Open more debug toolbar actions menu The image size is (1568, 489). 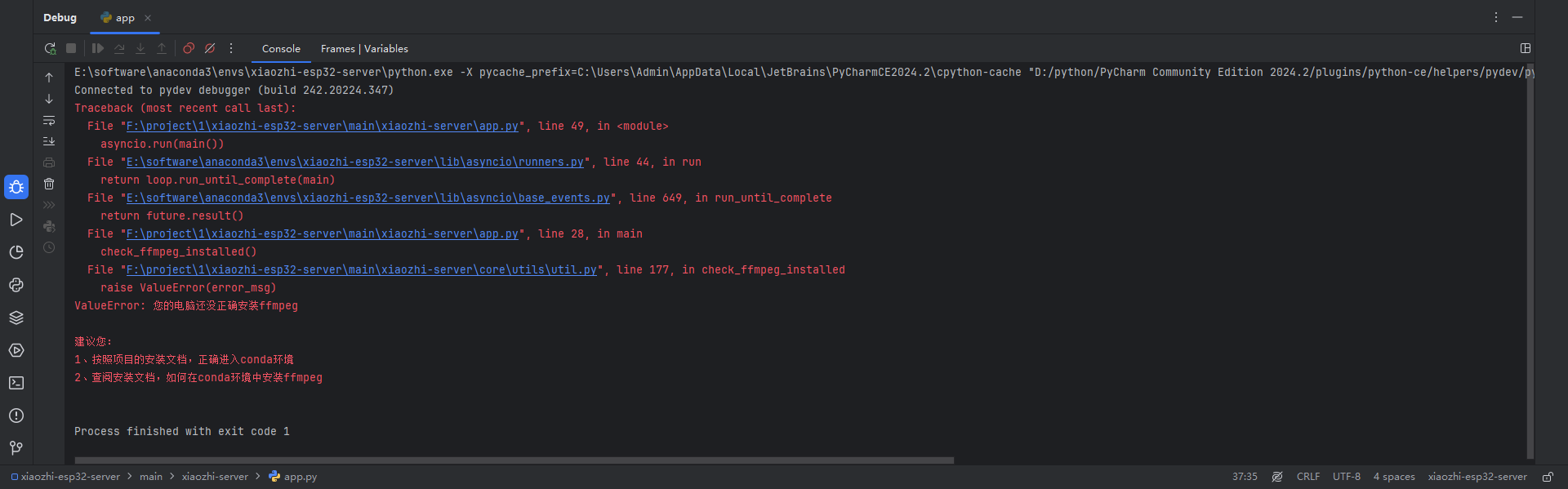coord(231,49)
